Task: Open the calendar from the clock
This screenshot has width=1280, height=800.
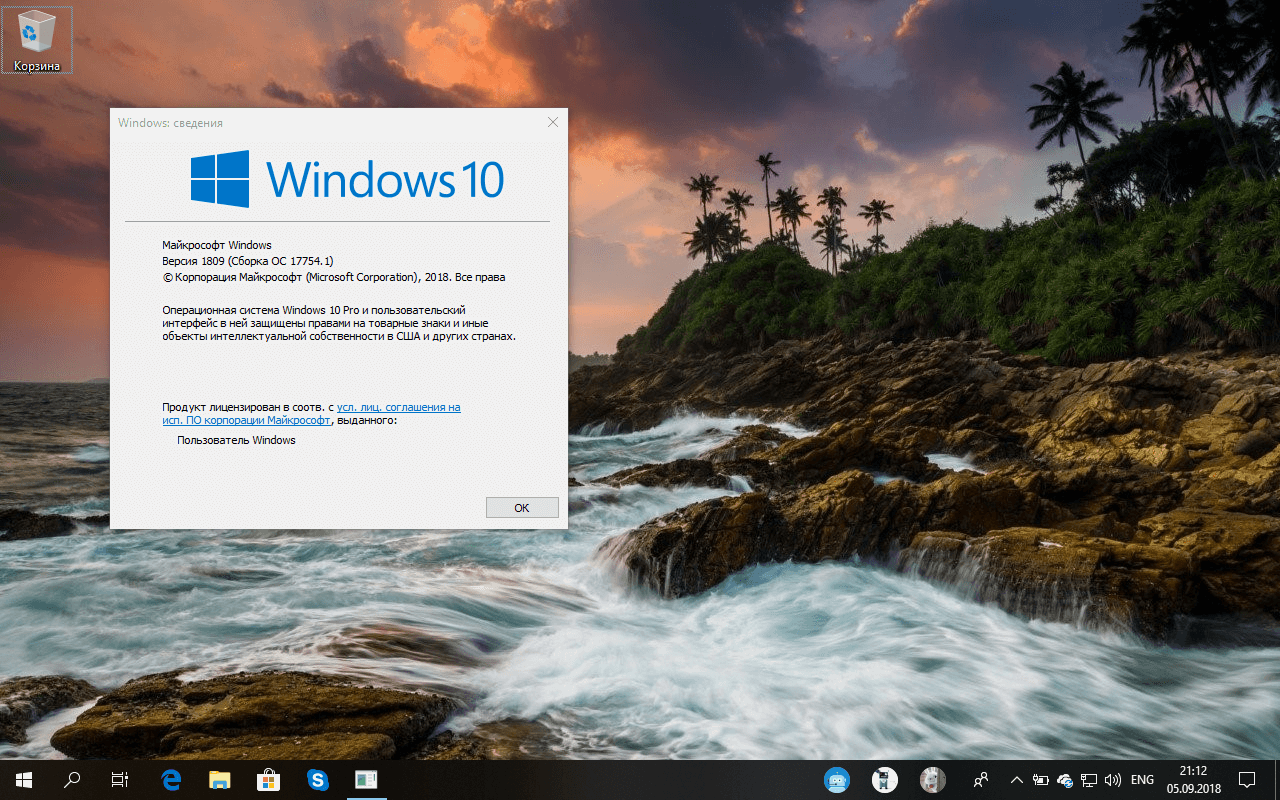Action: (x=1192, y=779)
